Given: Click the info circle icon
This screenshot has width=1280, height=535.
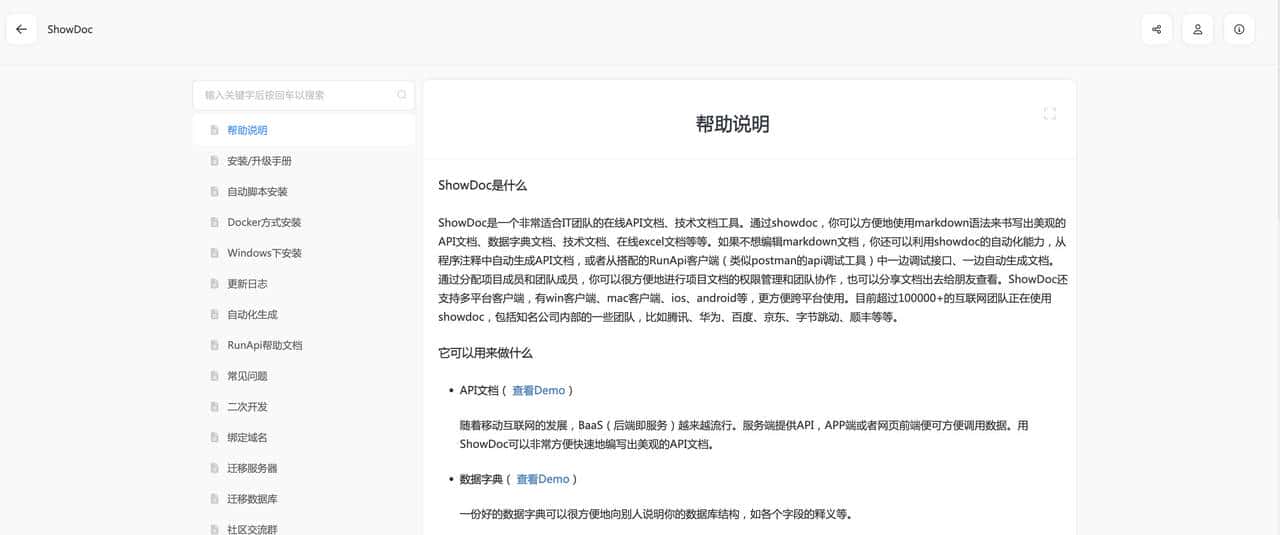Looking at the screenshot, I should [1239, 29].
